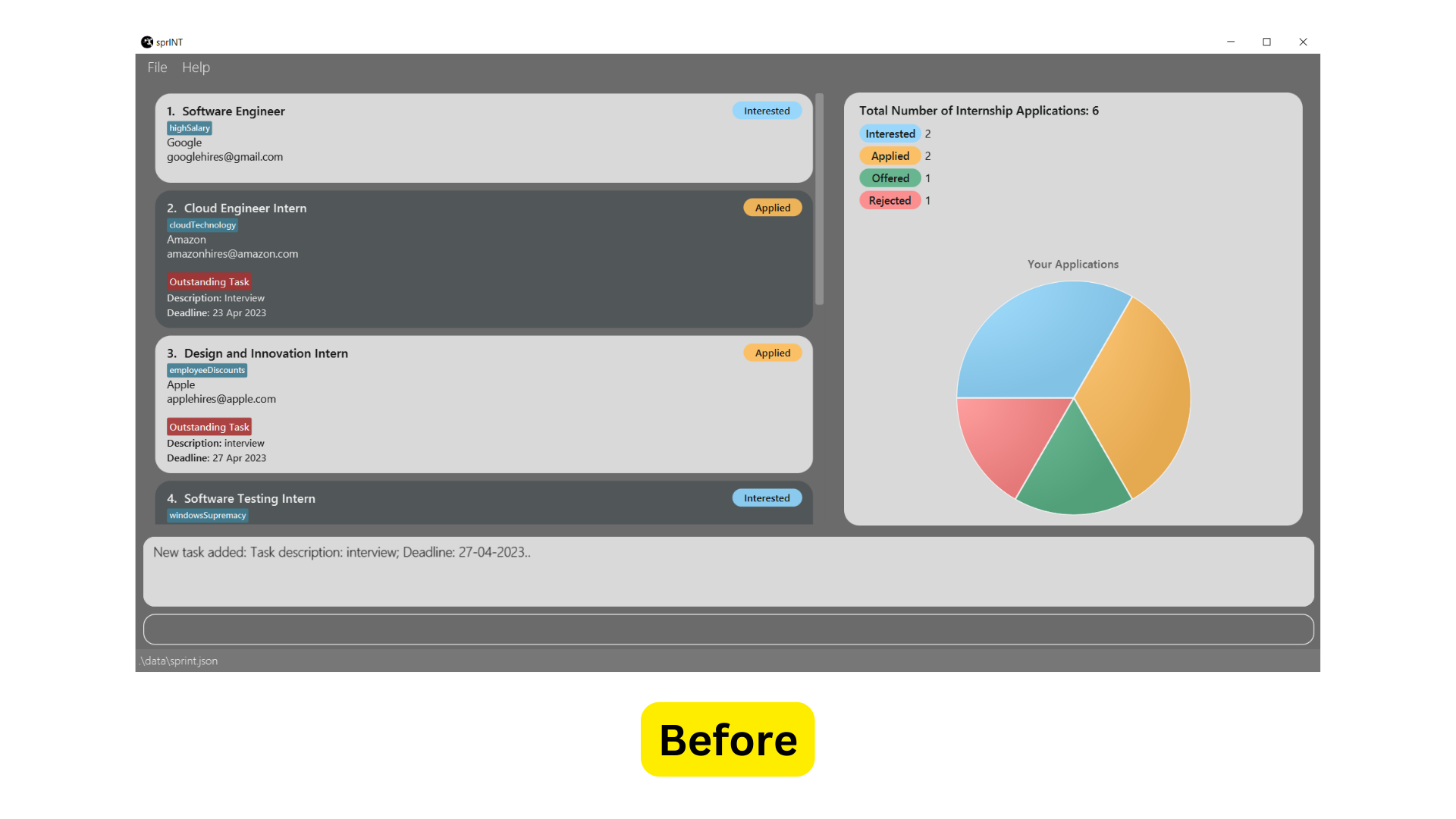The width and height of the screenshot is (1456, 819).
Task: Click the Outstanding Task badge on Design and Innovation Intern
Action: pyautogui.click(x=208, y=427)
